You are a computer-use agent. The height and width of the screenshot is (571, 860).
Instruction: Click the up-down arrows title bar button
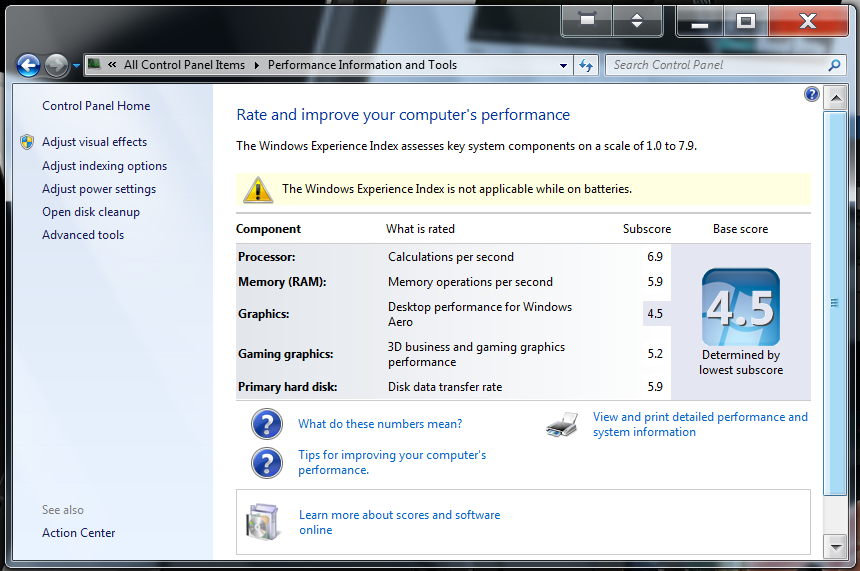tap(637, 21)
